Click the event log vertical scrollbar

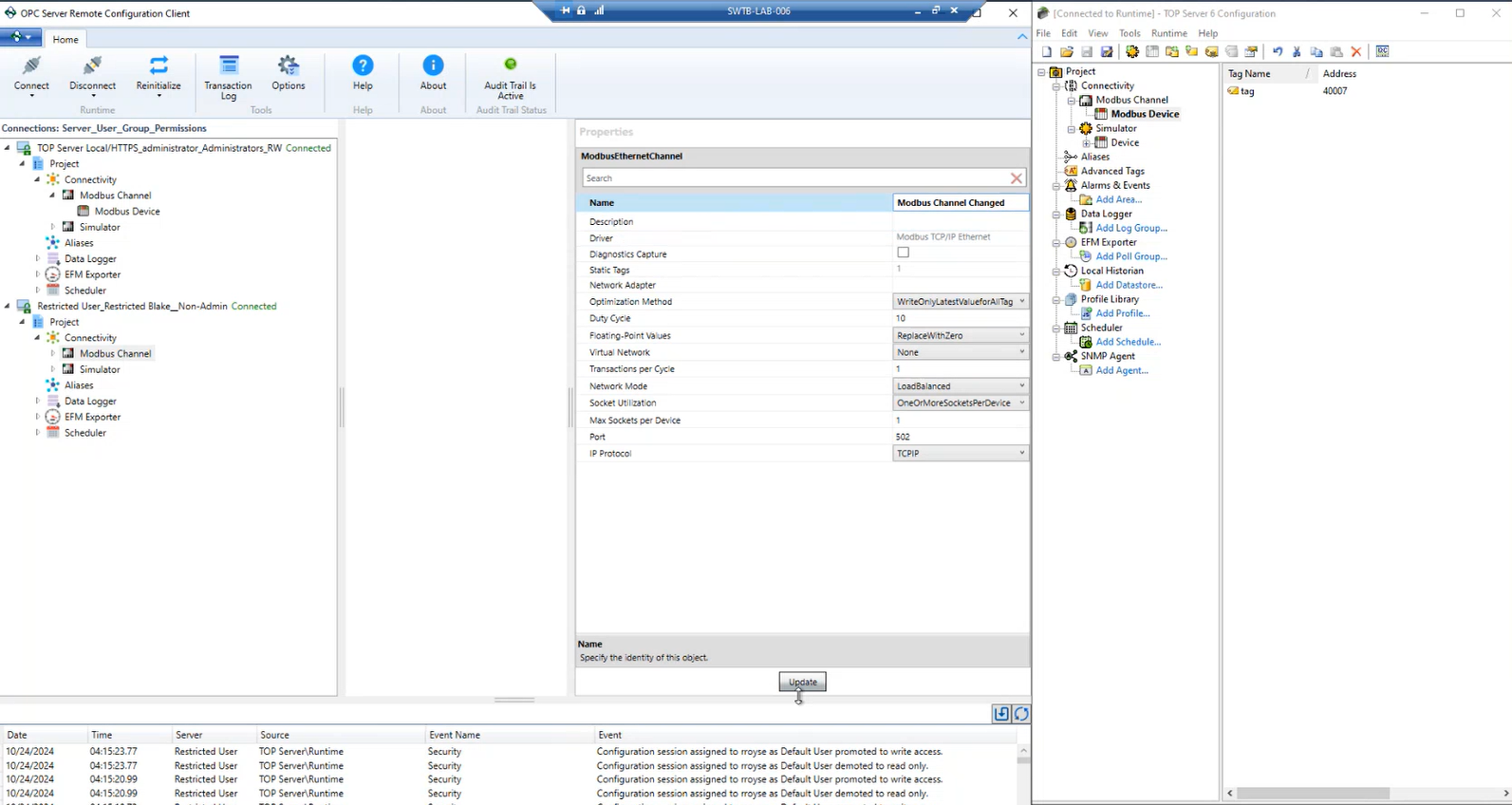coord(1023,774)
